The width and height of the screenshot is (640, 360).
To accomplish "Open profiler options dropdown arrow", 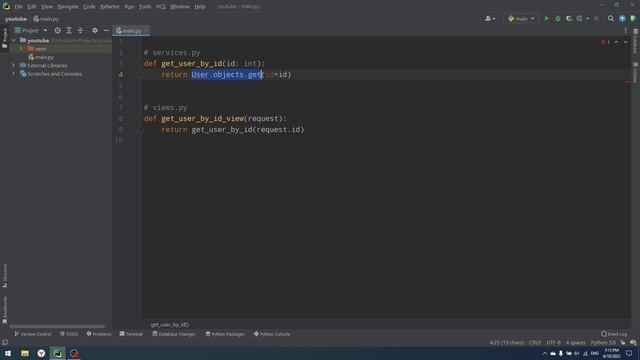I will (588, 19).
